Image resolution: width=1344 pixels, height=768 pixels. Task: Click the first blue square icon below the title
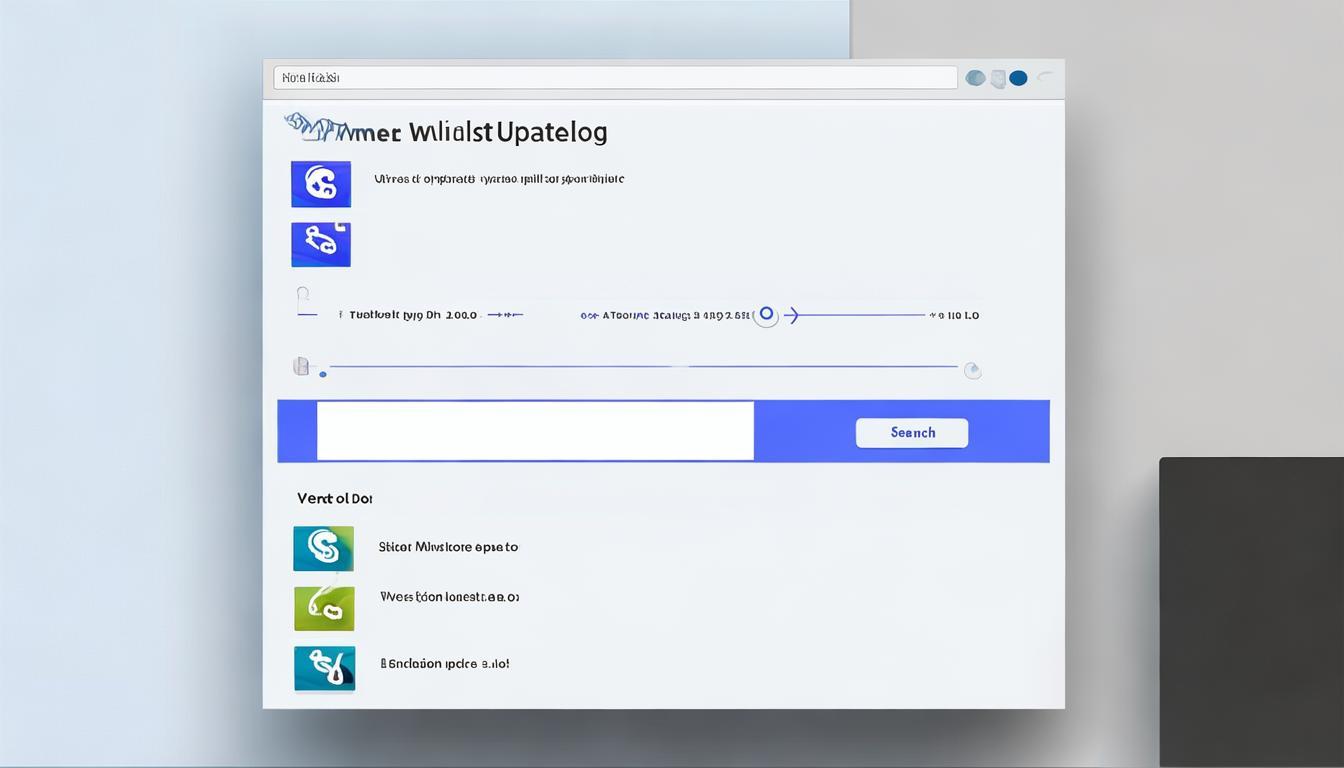(x=320, y=184)
